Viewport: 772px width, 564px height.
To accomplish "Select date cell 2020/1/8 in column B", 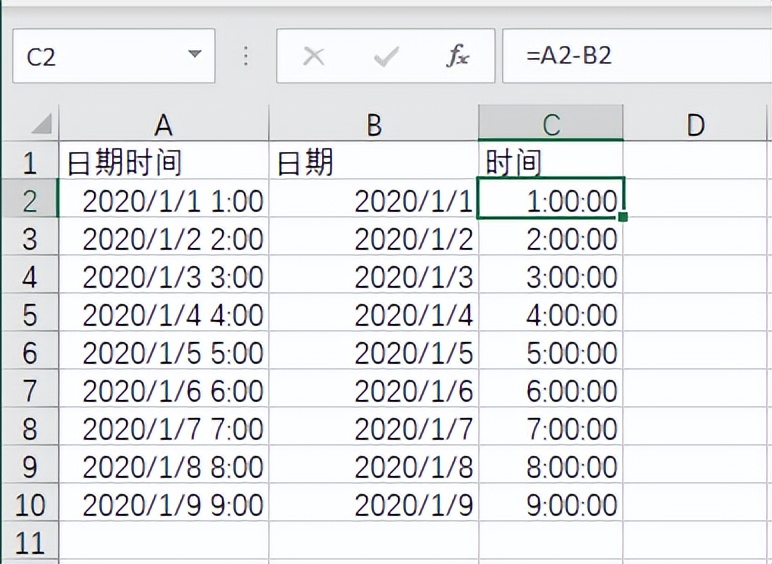I will (x=374, y=464).
